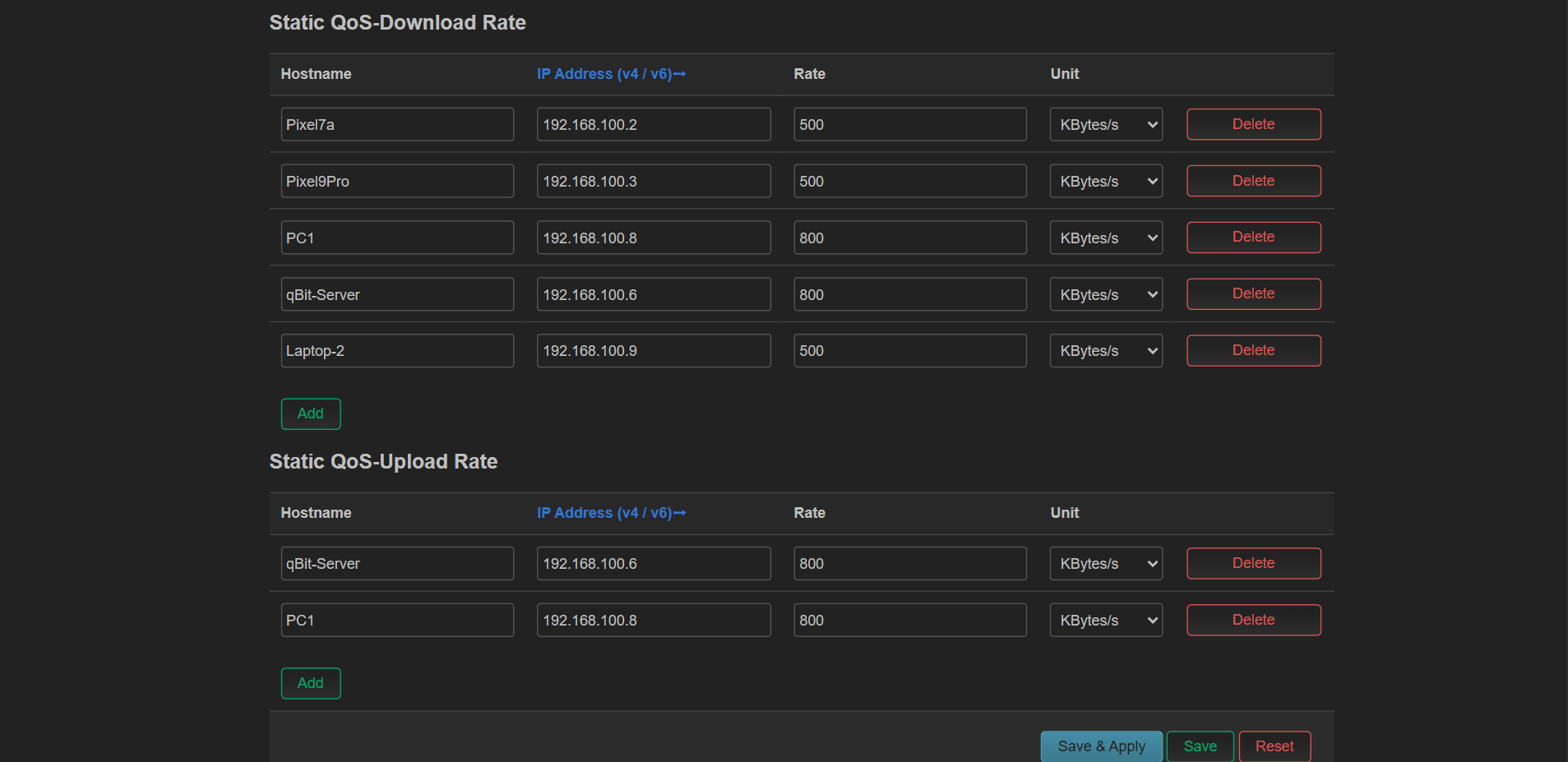Click IP Address link in Download Rate header
This screenshot has width=1568, height=762.
click(x=611, y=74)
